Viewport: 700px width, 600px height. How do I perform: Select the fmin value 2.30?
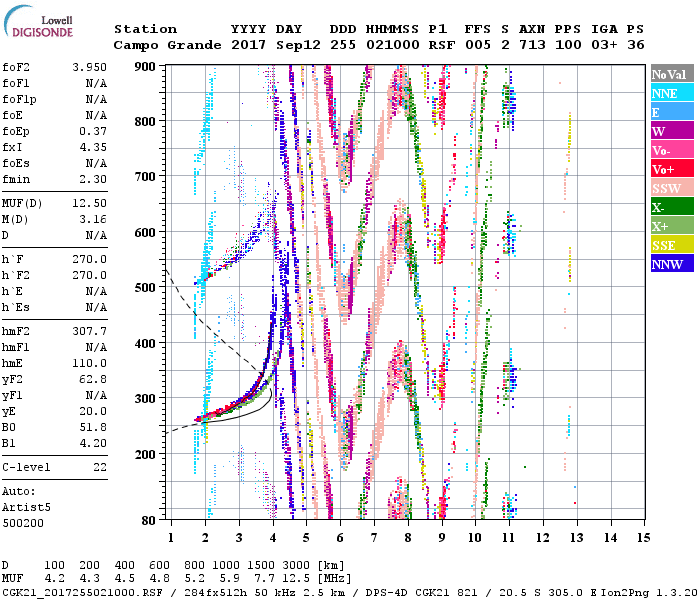point(92,179)
